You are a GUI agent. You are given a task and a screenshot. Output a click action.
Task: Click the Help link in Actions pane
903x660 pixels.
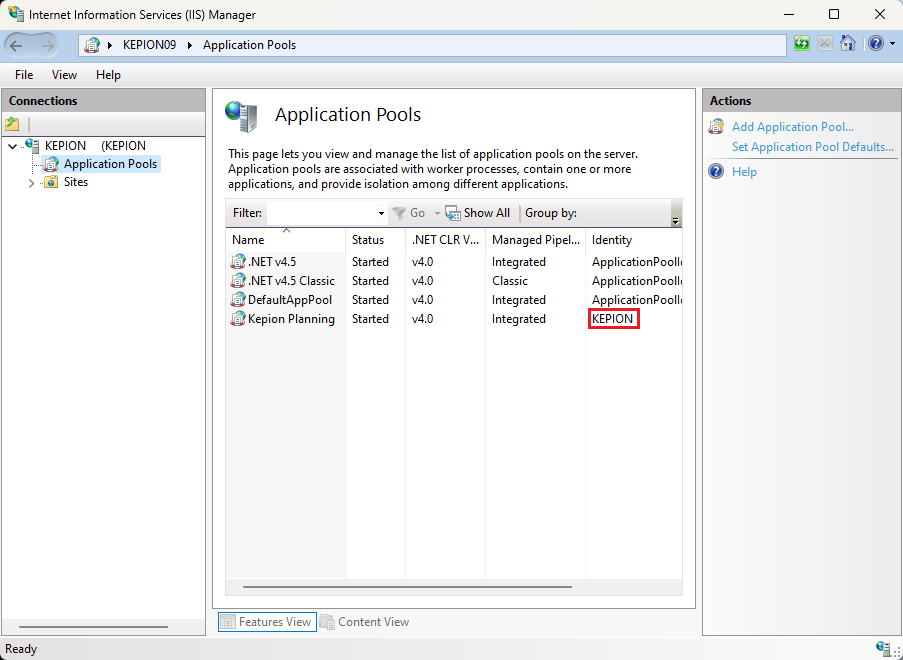744,172
